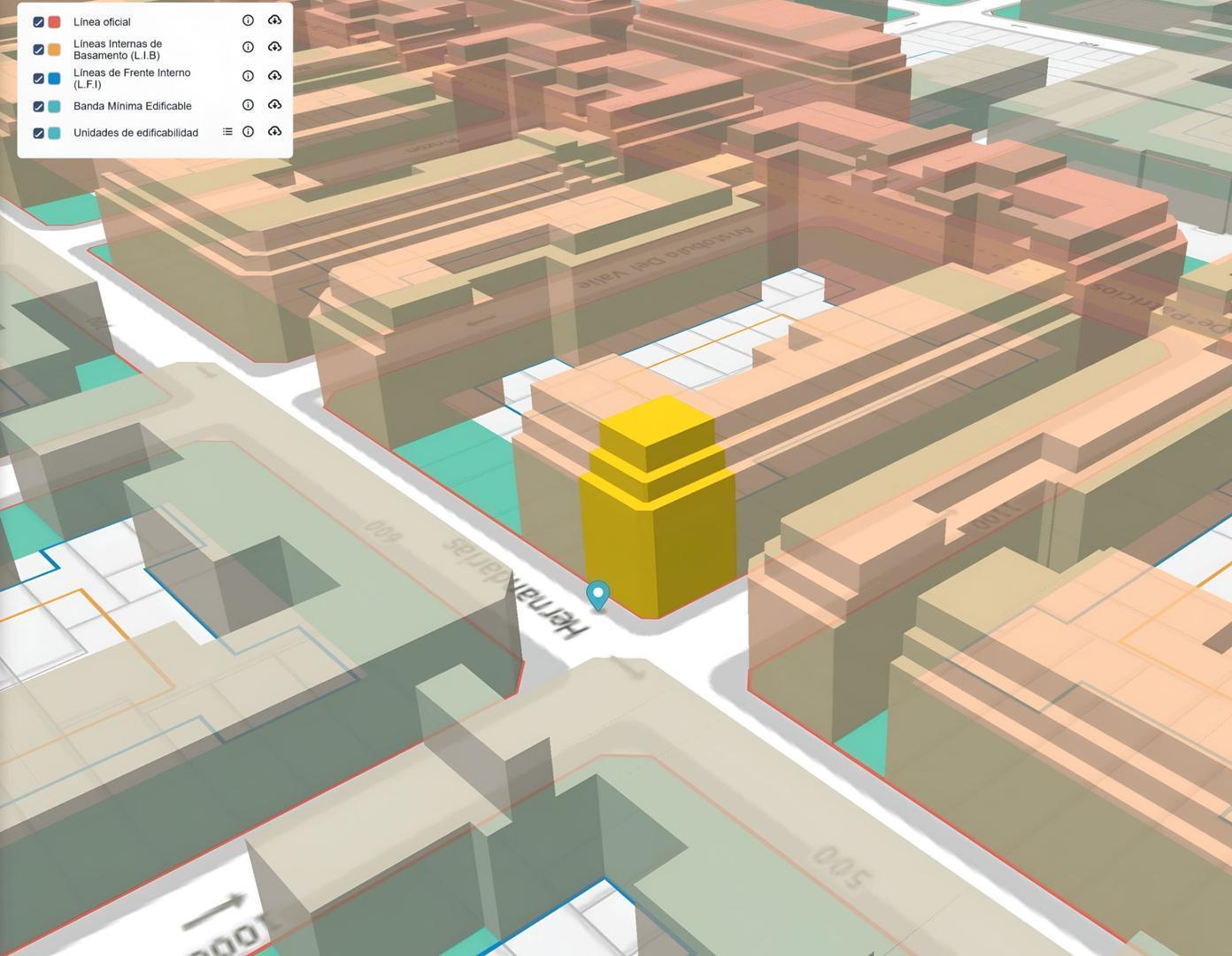Uncheck Banda Mínima Edificable checkbox

coord(38,107)
